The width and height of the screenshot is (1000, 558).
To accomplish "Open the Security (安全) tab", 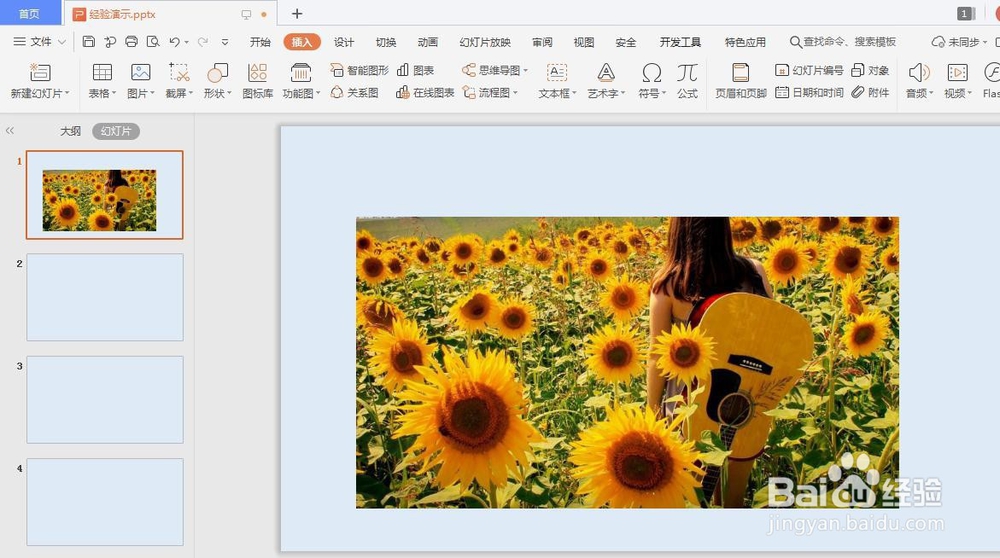I will pyautogui.click(x=626, y=42).
